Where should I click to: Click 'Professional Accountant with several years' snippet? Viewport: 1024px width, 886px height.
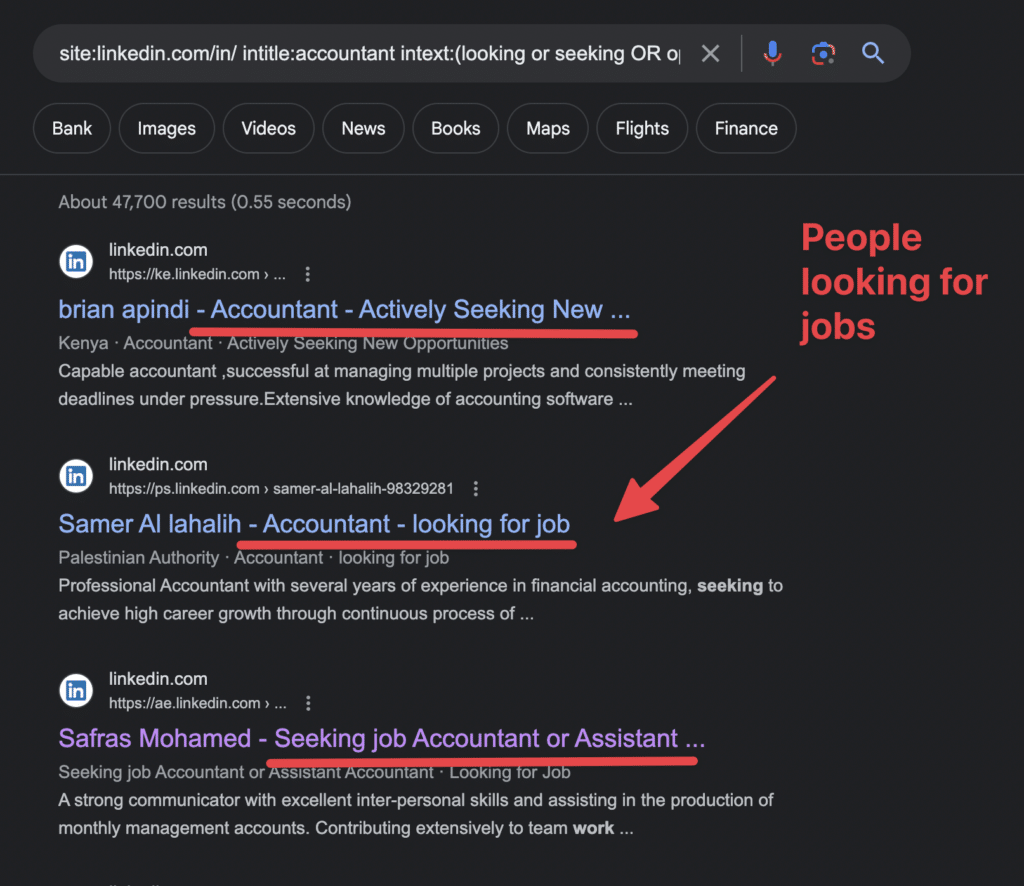click(x=421, y=599)
